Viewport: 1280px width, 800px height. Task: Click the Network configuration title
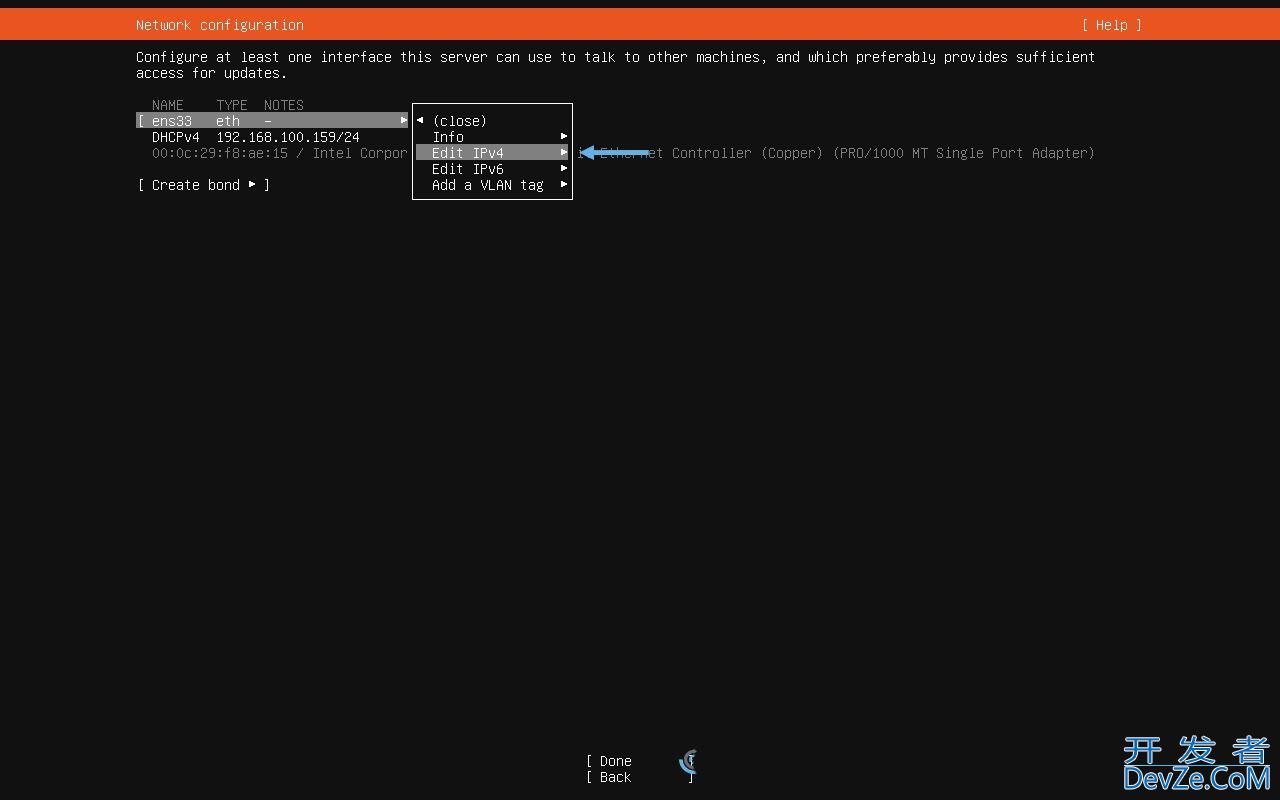pos(220,25)
